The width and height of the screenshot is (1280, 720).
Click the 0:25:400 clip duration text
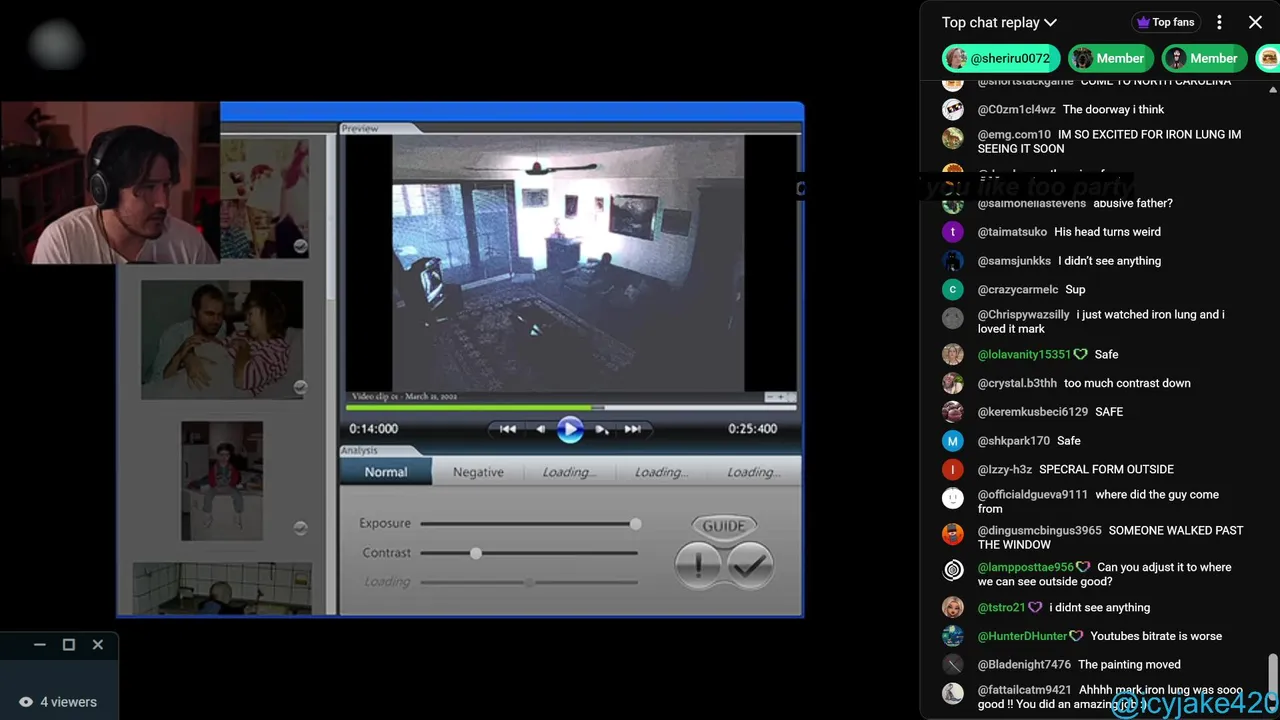point(752,429)
